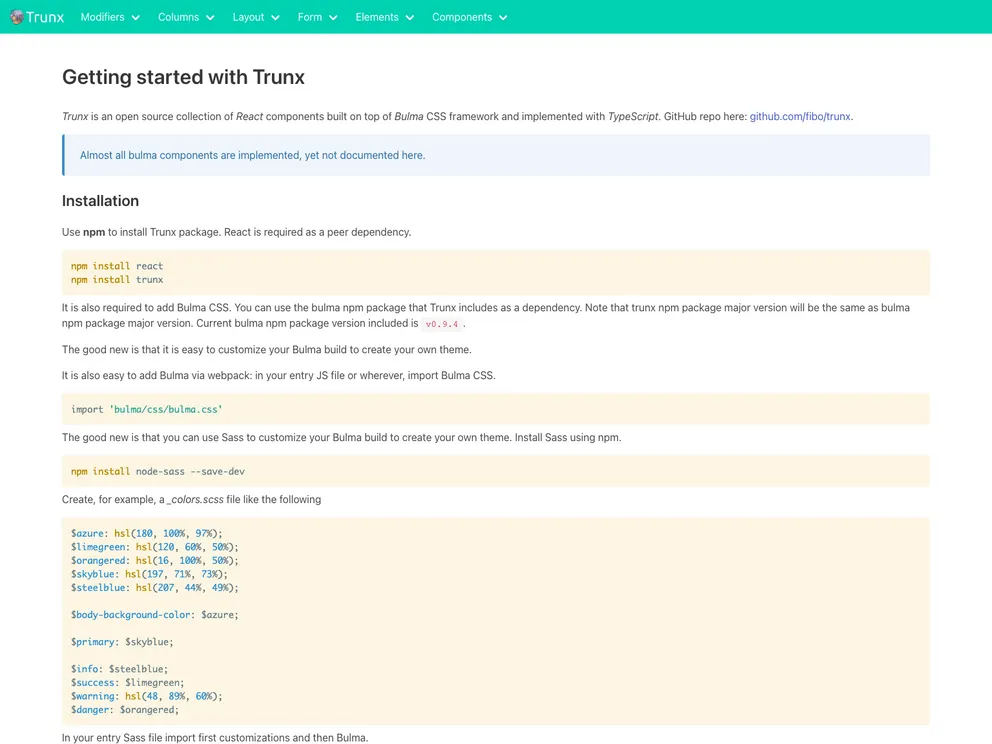Expand the Form dropdown arrow
The image size is (992, 744).
click(x=332, y=17)
